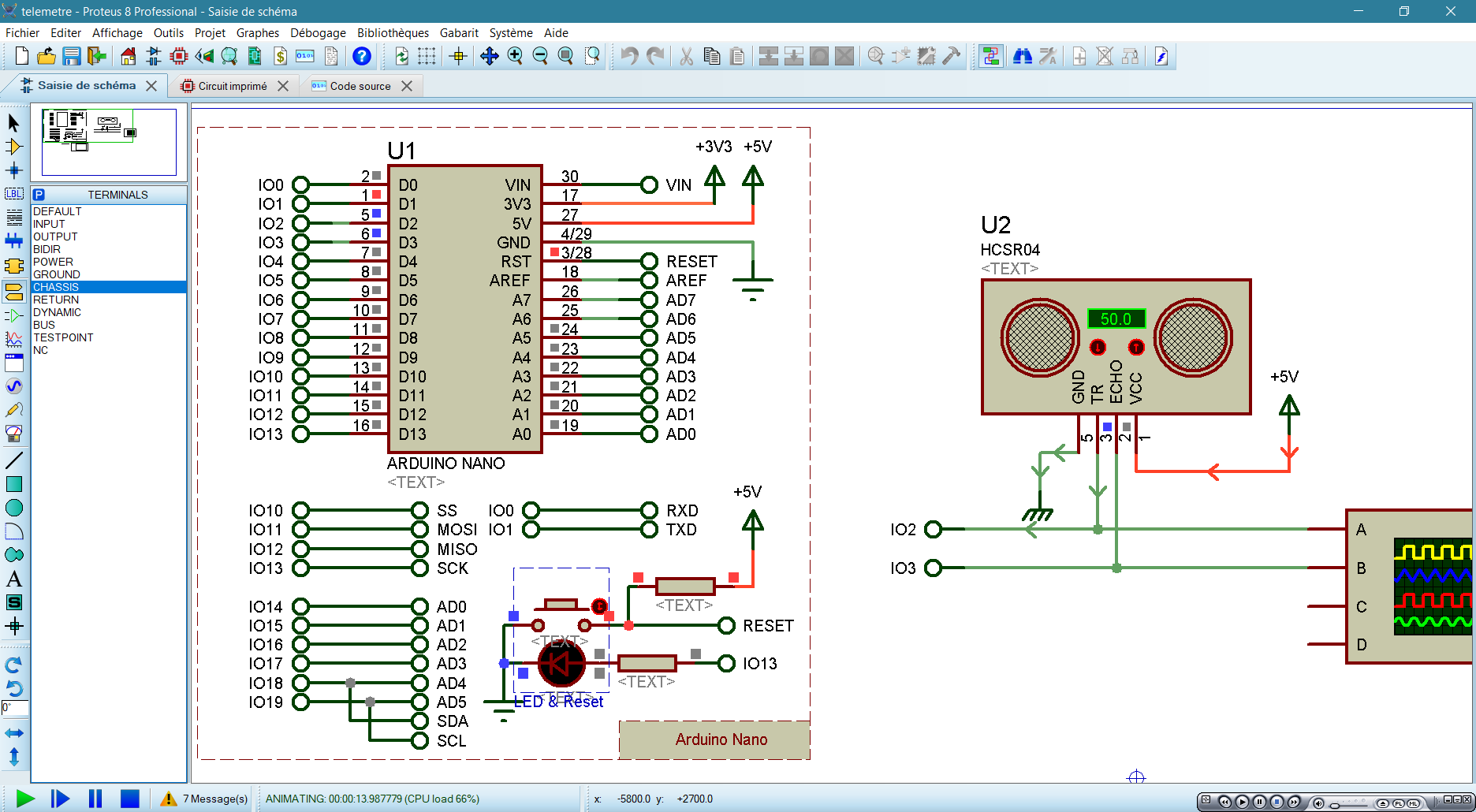Click the Rotate Clockwise icon

tap(13, 665)
